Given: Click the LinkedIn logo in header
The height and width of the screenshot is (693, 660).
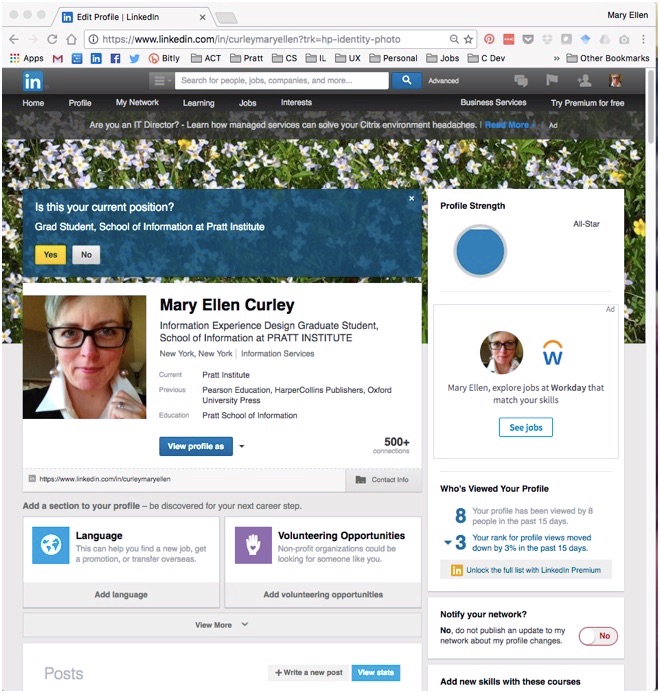Looking at the screenshot, I should pos(33,81).
